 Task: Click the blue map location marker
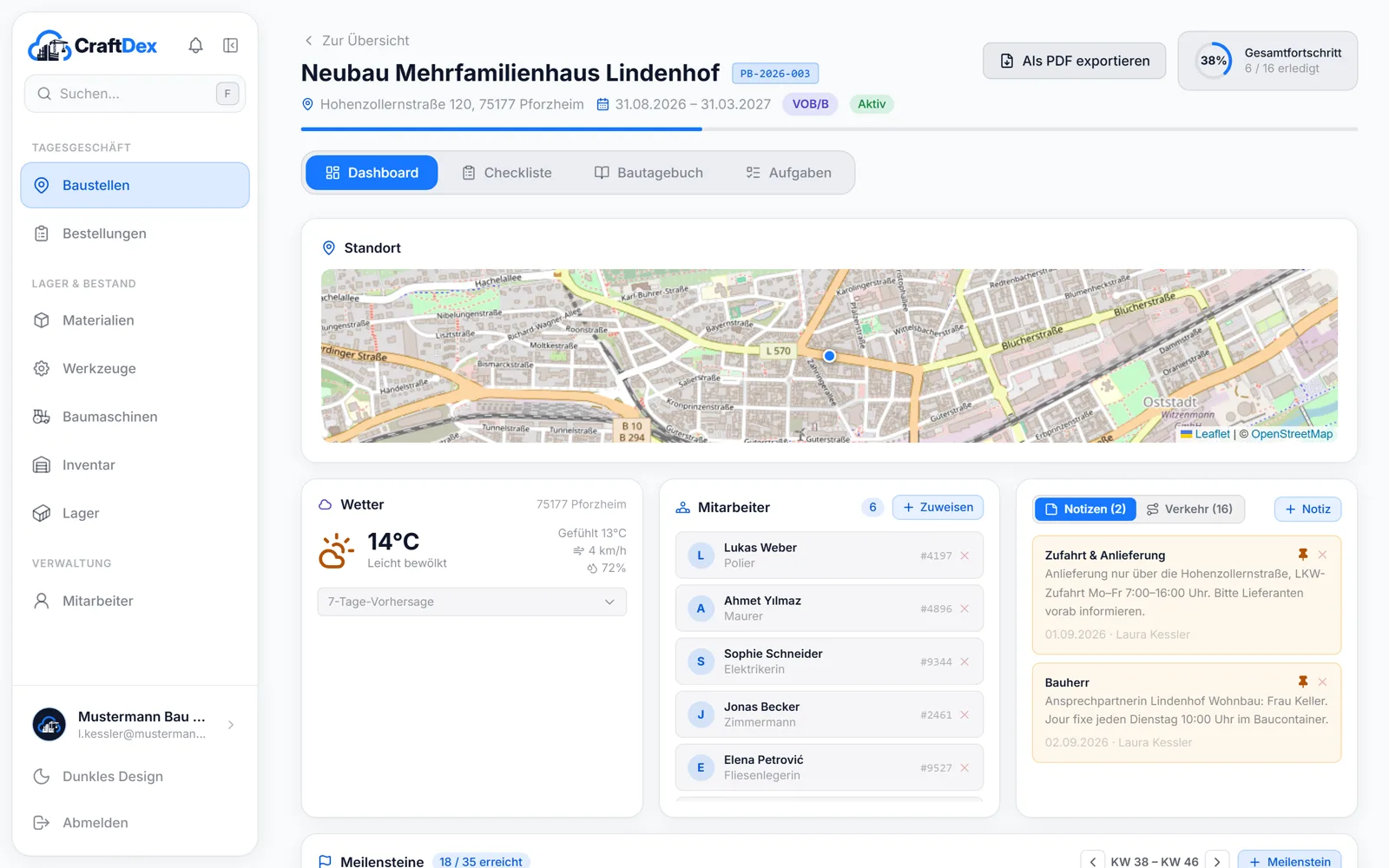click(x=829, y=356)
